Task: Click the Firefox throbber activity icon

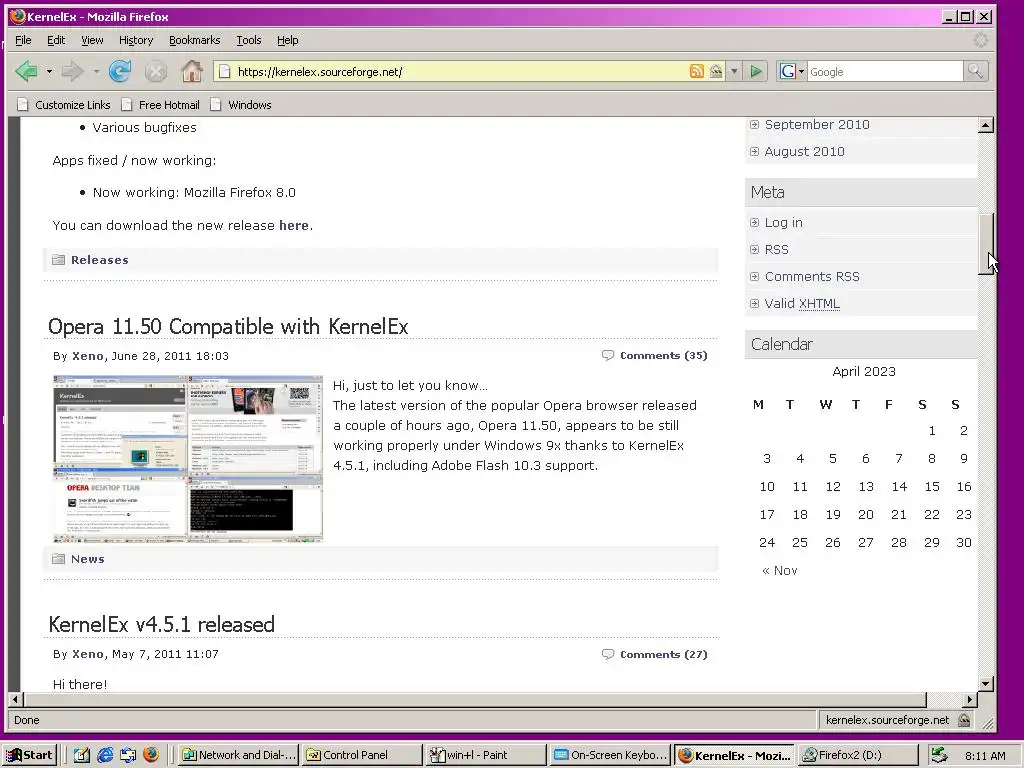Action: 980,40
